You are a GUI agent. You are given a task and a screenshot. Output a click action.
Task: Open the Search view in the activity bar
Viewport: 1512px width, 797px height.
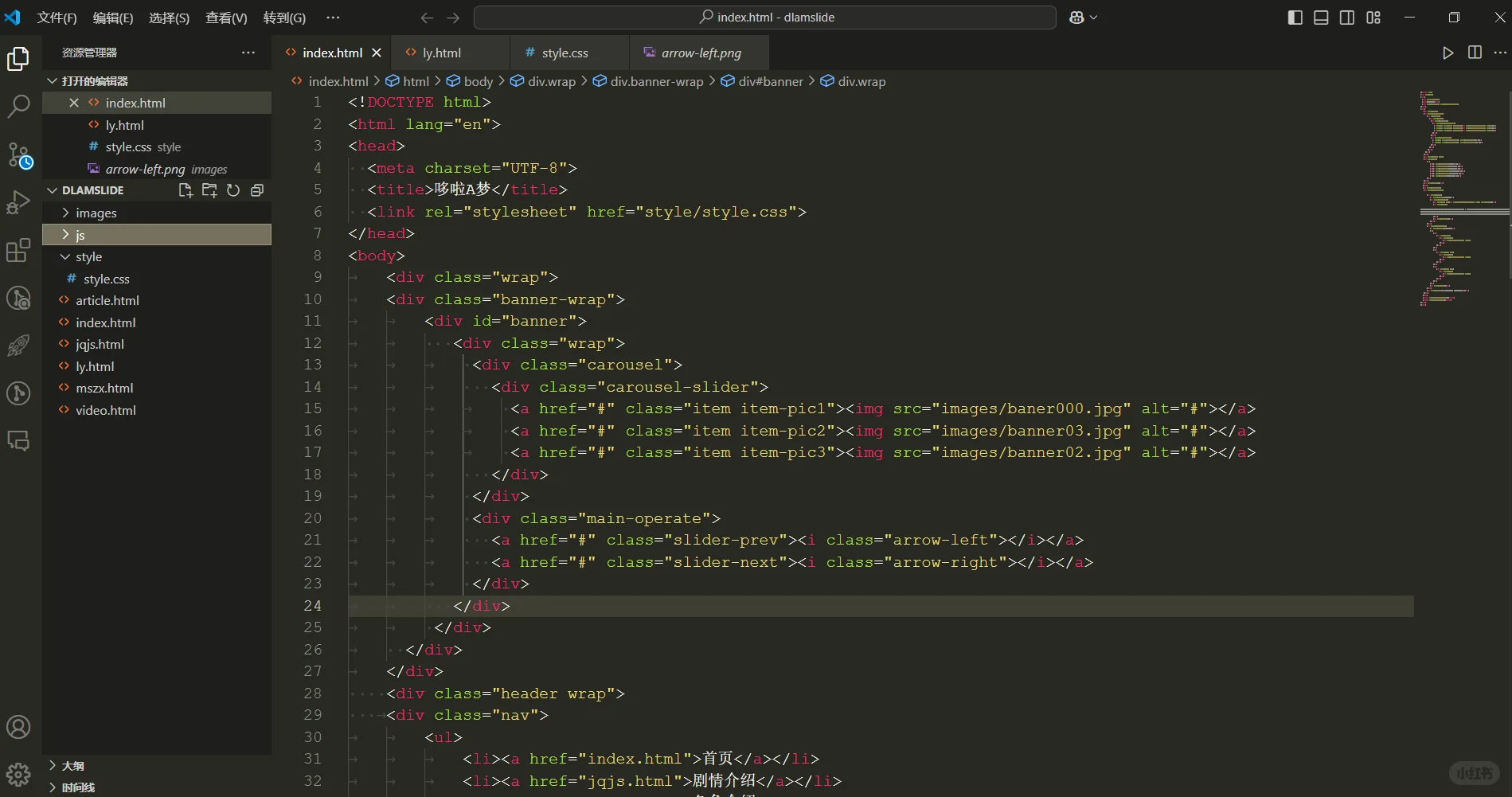tap(18, 106)
